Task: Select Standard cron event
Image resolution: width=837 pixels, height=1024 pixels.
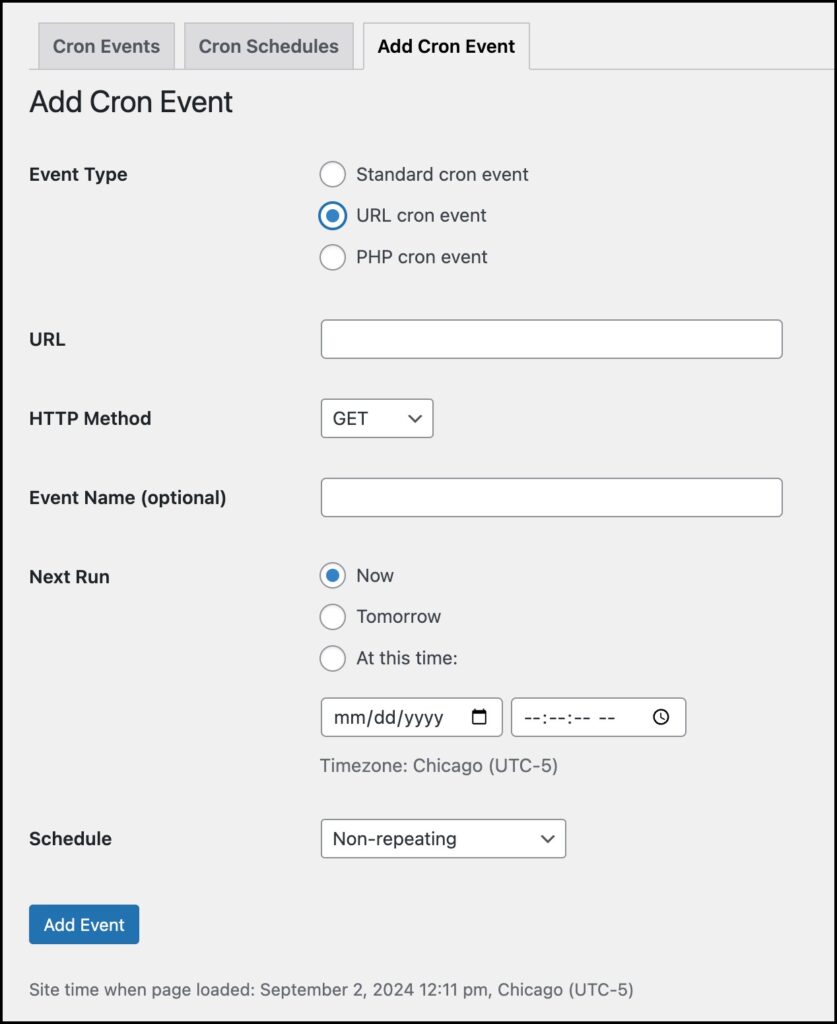Action: (332, 174)
